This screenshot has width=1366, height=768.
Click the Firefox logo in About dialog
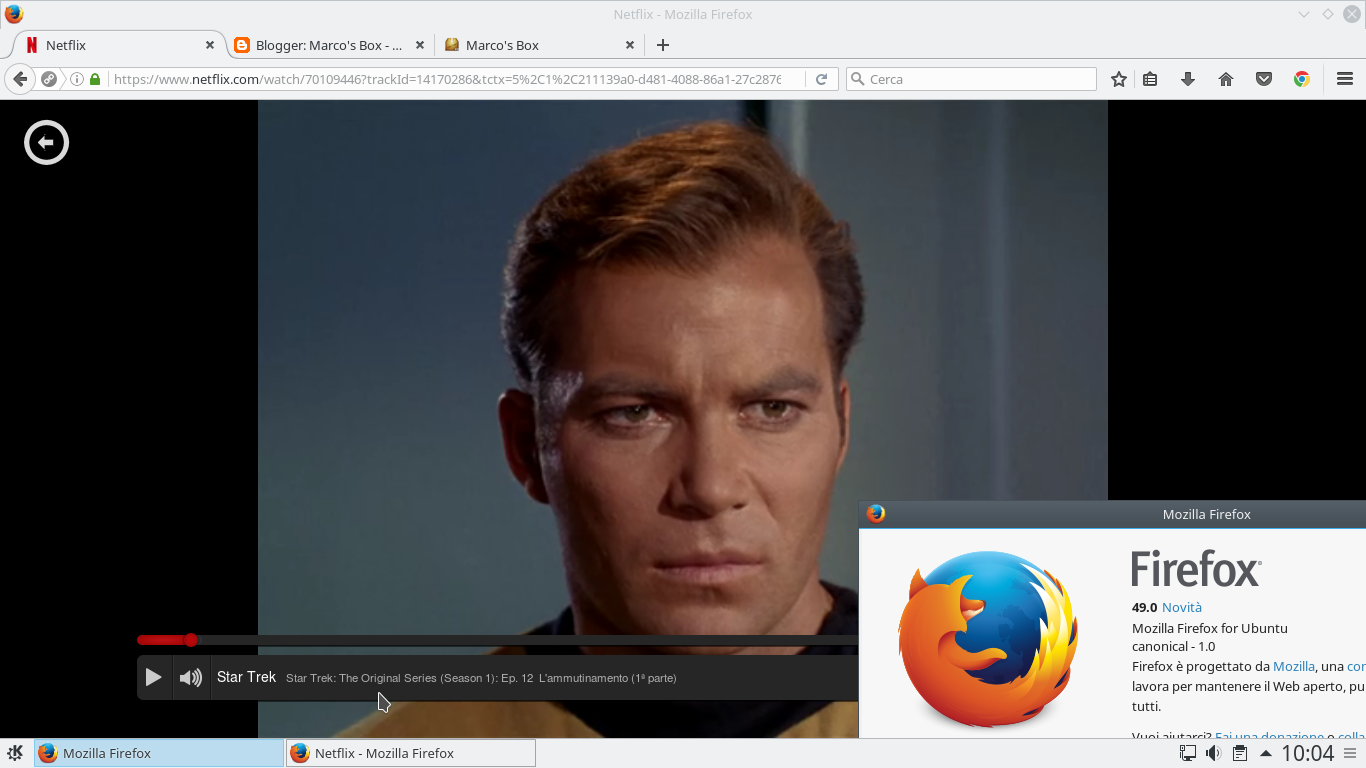[x=988, y=639]
